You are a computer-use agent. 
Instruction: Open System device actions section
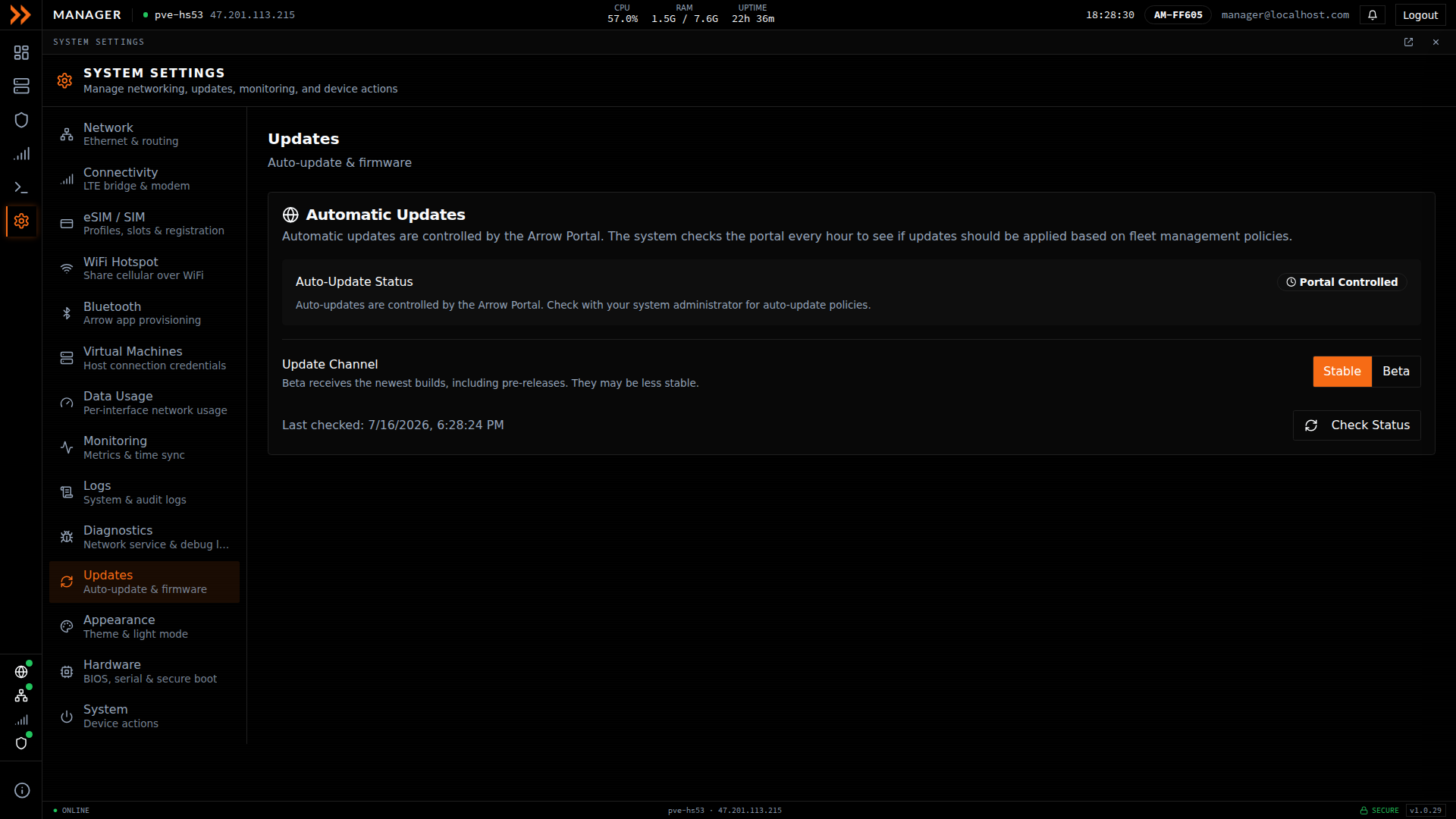pos(144,716)
